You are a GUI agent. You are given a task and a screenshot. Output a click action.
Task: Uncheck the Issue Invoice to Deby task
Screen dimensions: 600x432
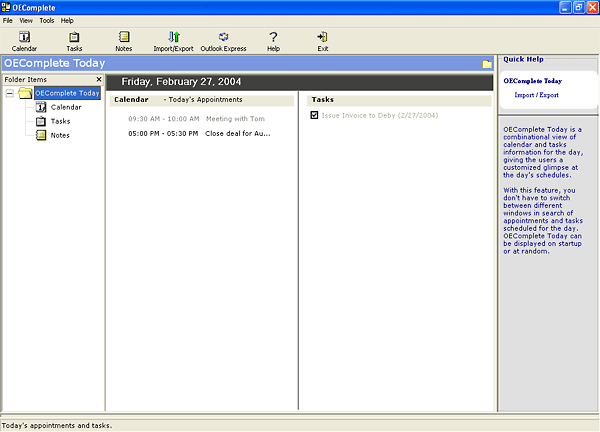pos(314,115)
